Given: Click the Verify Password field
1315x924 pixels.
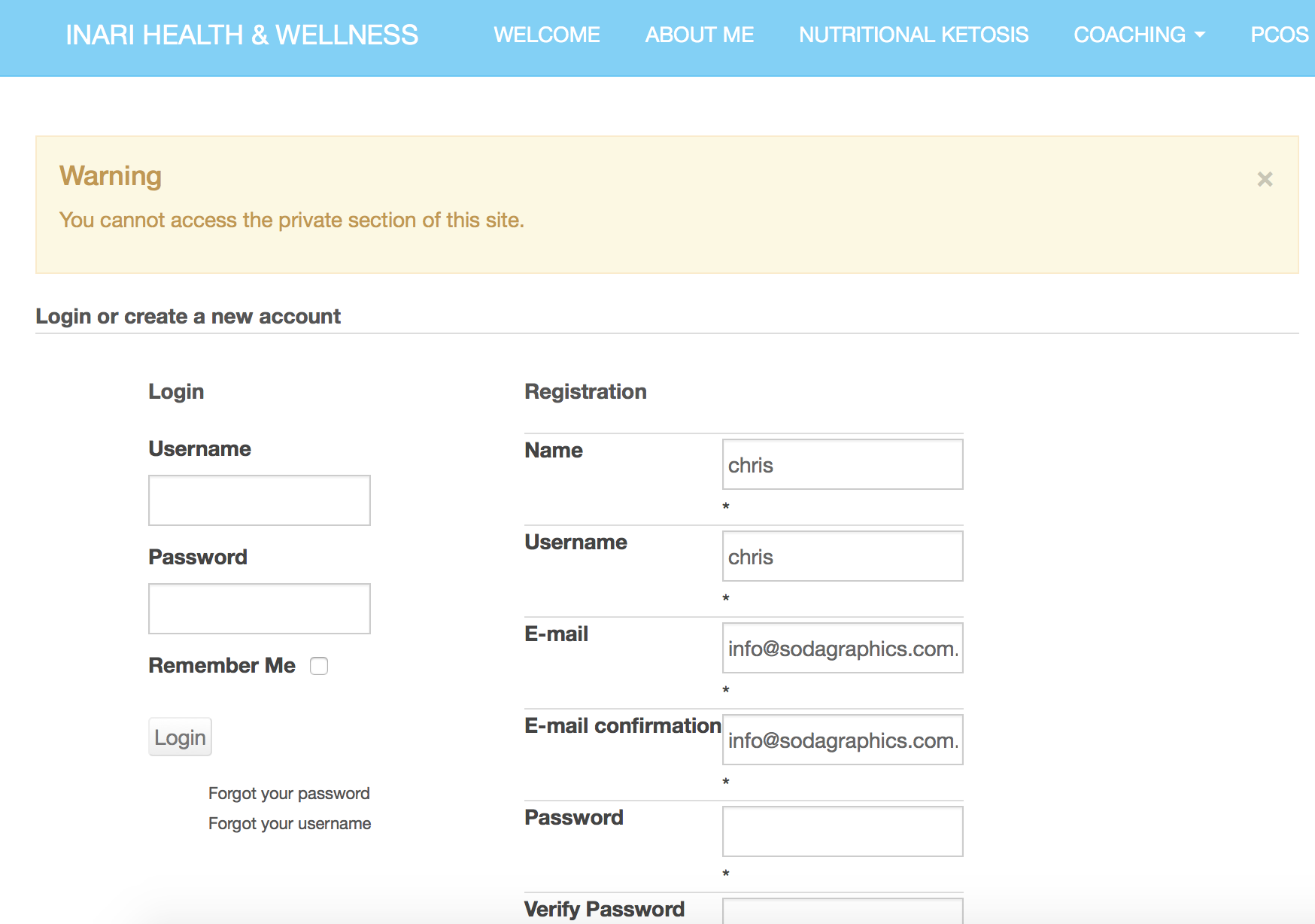Looking at the screenshot, I should tap(843, 911).
